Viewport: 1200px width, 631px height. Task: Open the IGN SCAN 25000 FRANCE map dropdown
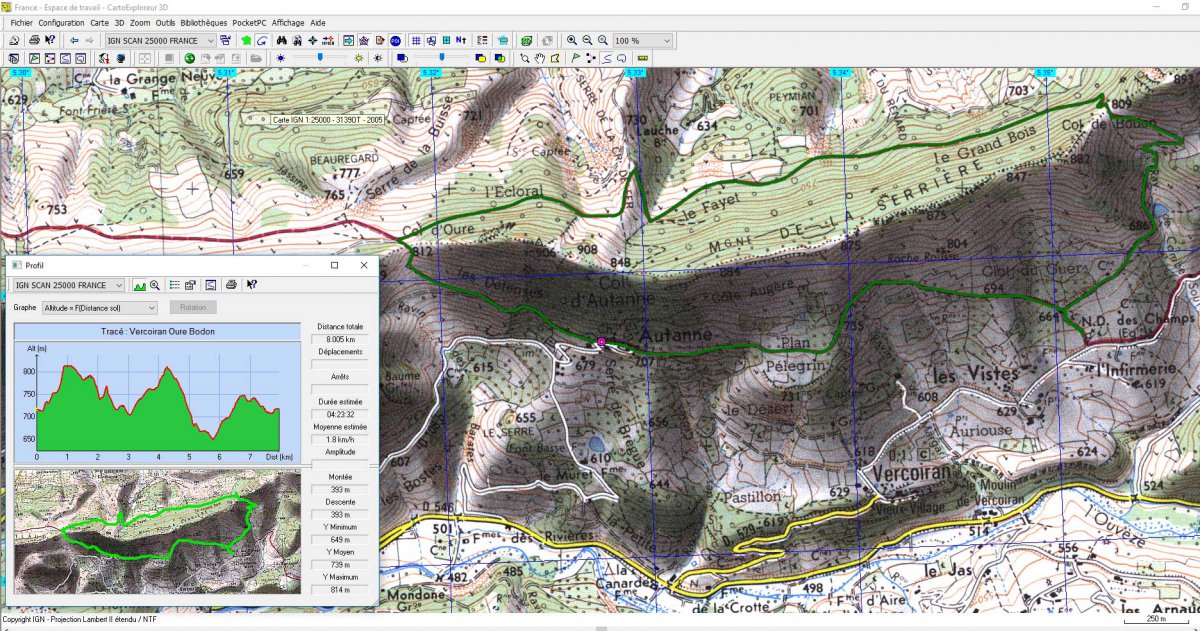point(161,41)
